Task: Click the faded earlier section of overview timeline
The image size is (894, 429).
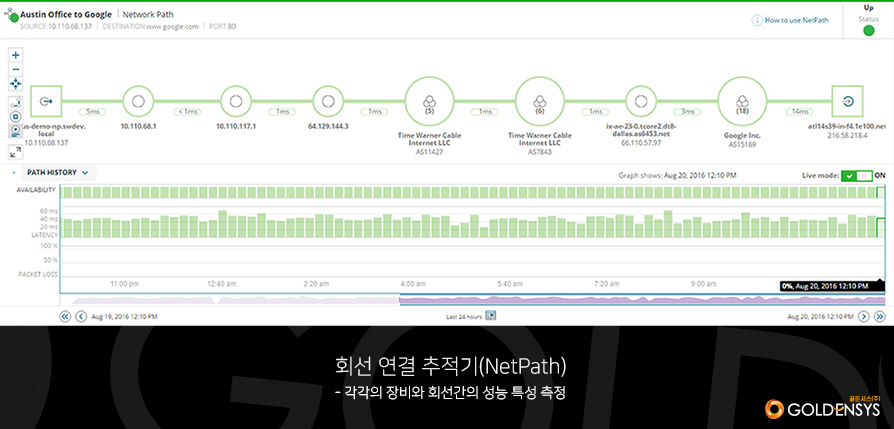Action: click(230, 300)
